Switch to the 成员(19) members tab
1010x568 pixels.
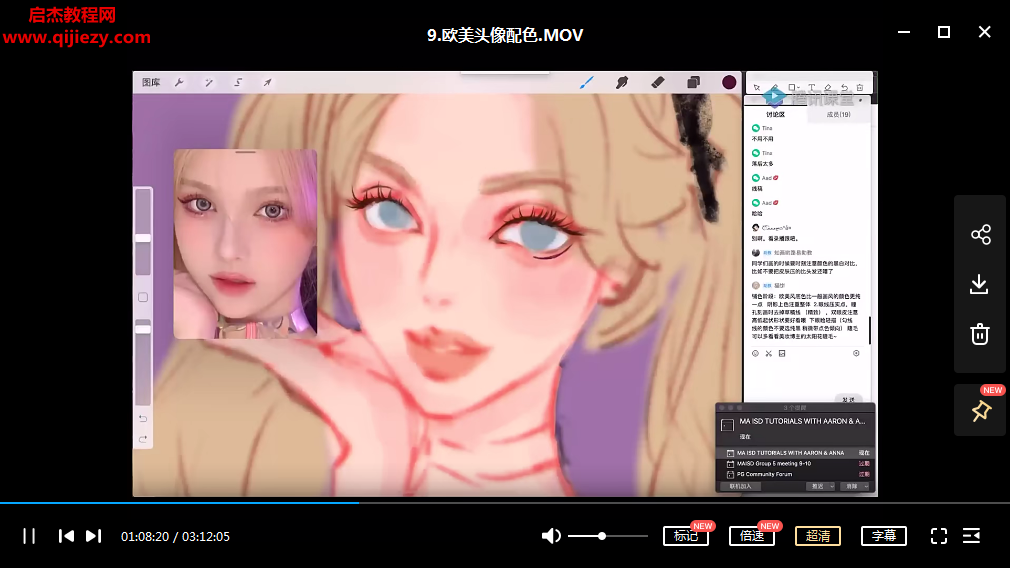[x=838, y=115]
